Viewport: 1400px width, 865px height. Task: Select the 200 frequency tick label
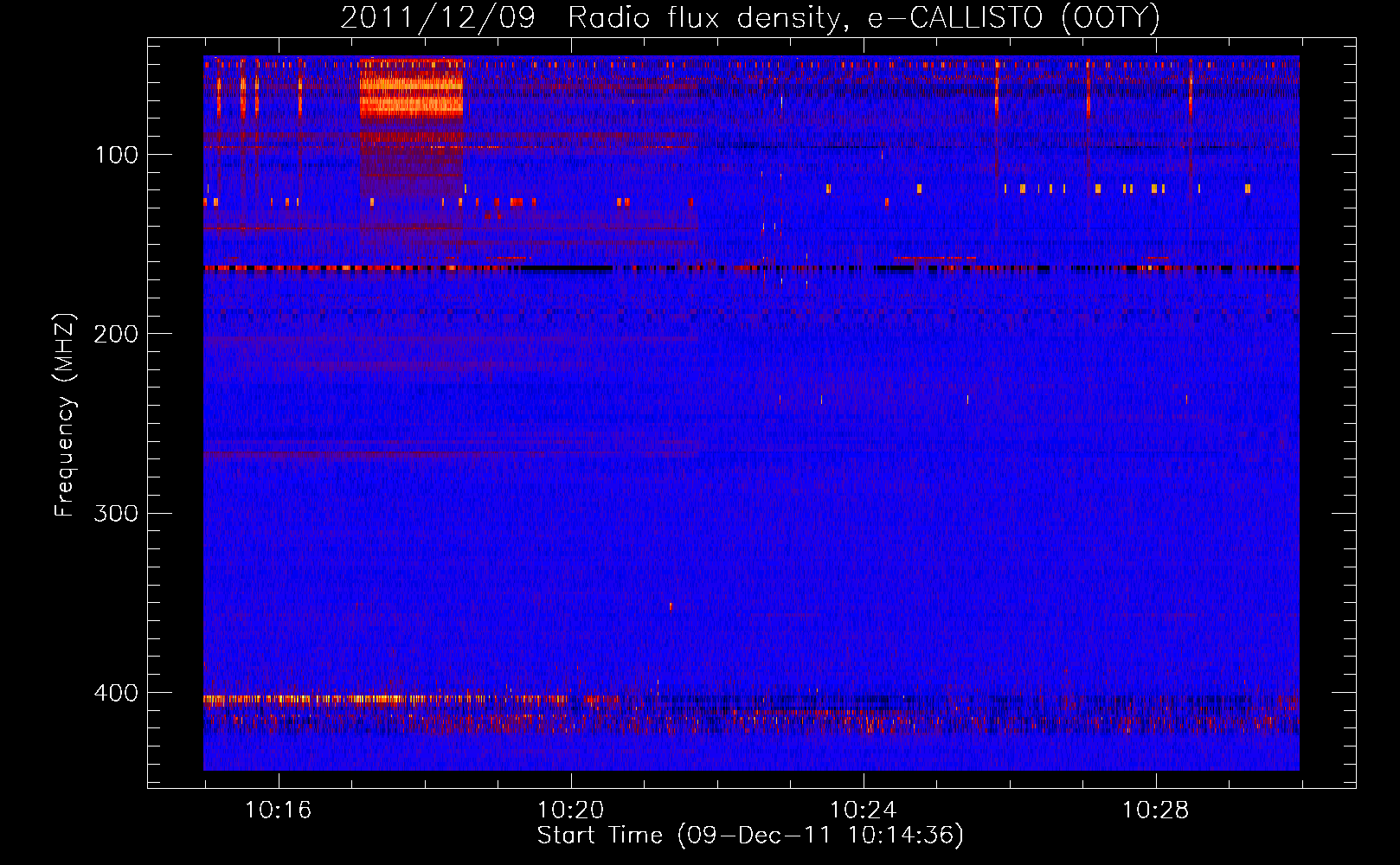117,334
